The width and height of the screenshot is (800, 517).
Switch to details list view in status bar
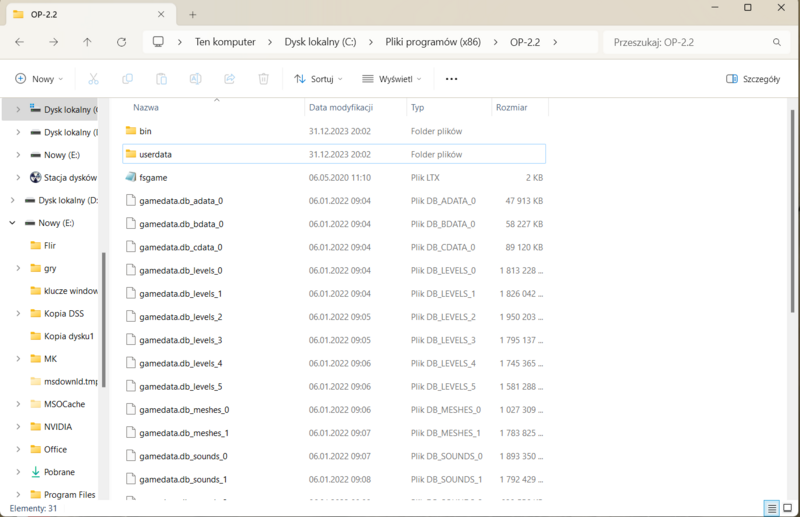(x=771, y=508)
